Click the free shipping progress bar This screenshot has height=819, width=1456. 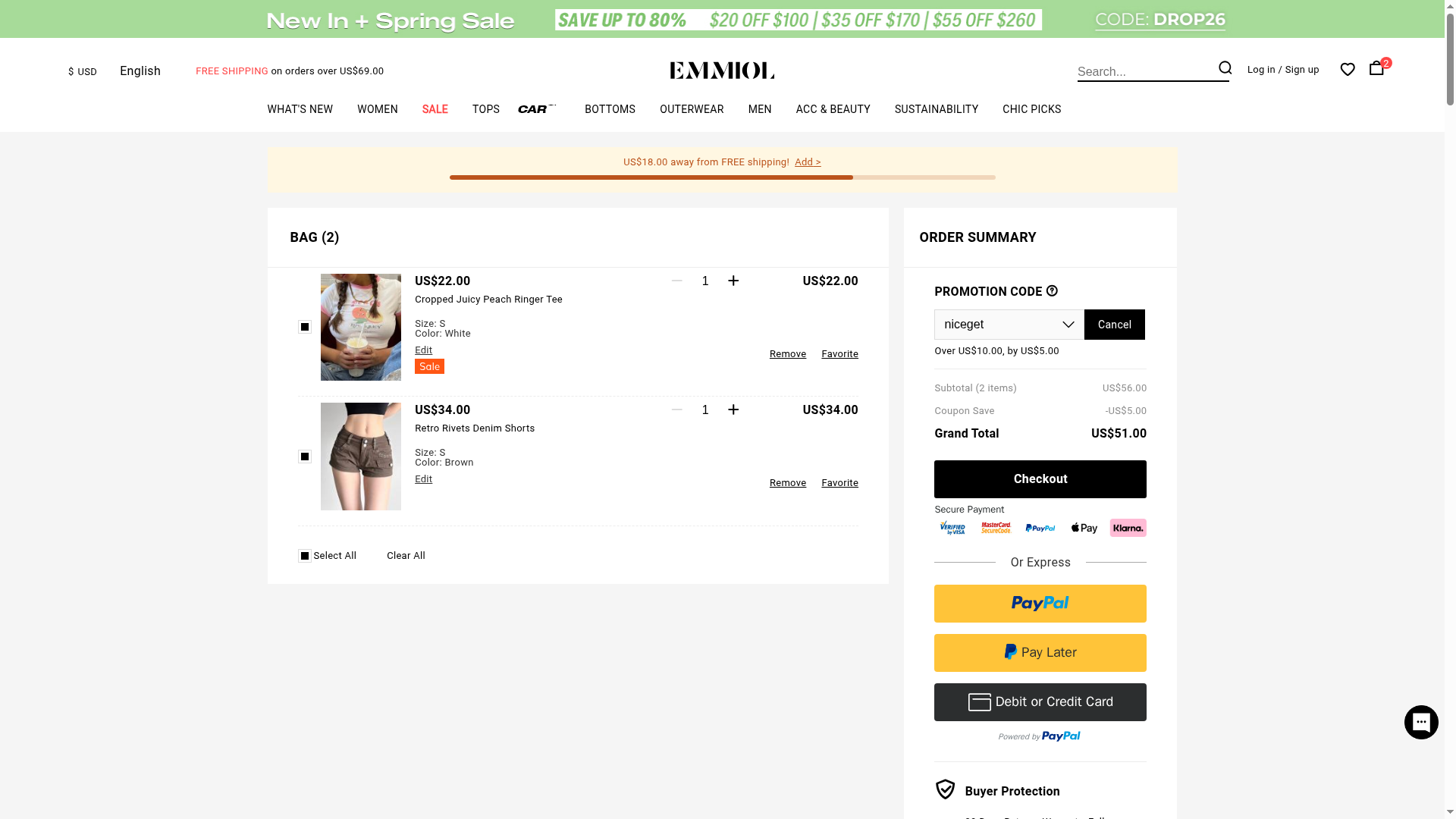pos(722,177)
